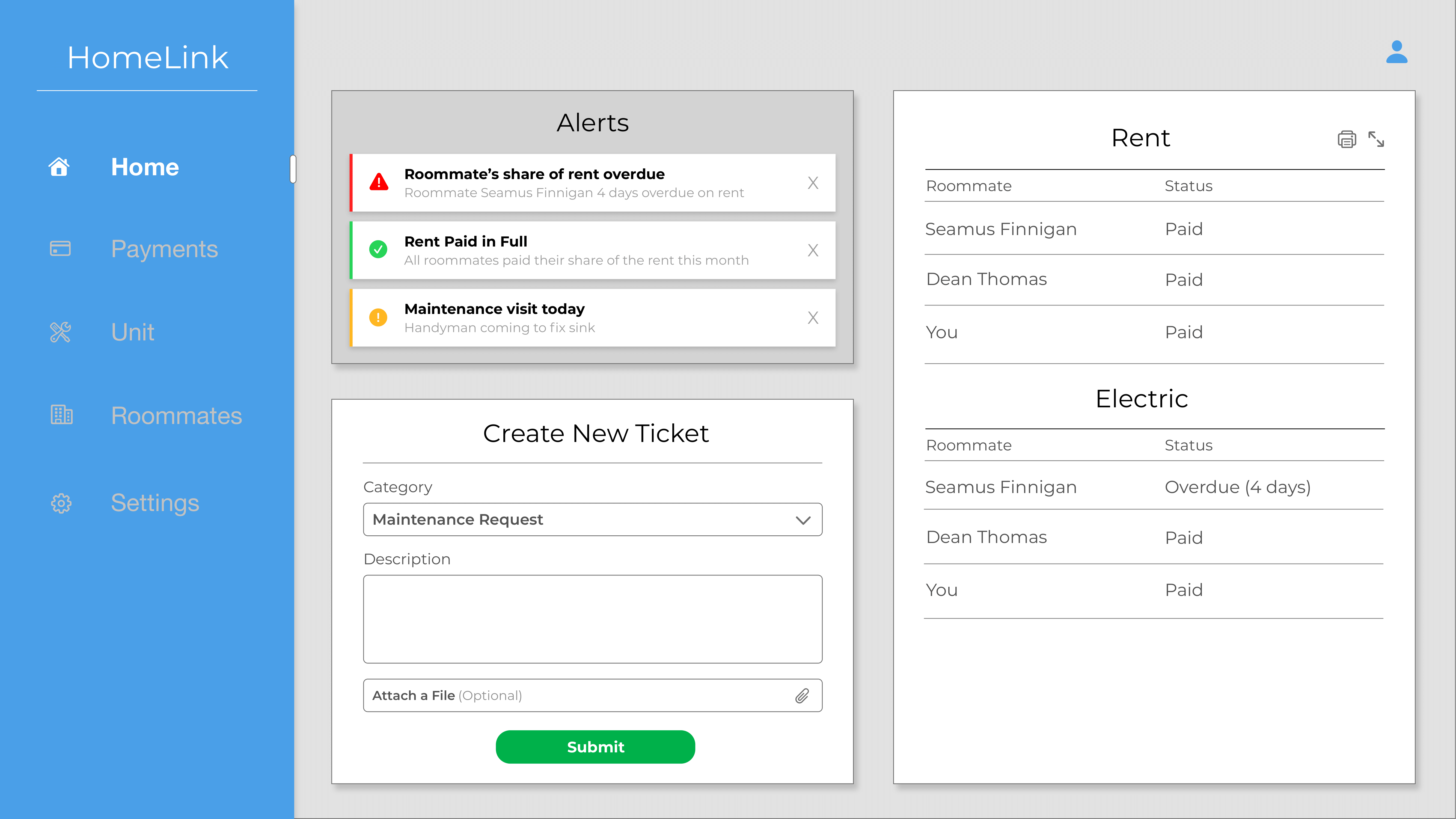The height and width of the screenshot is (819, 1456).
Task: Click the print icon in Rent panel
Action: click(1346, 139)
